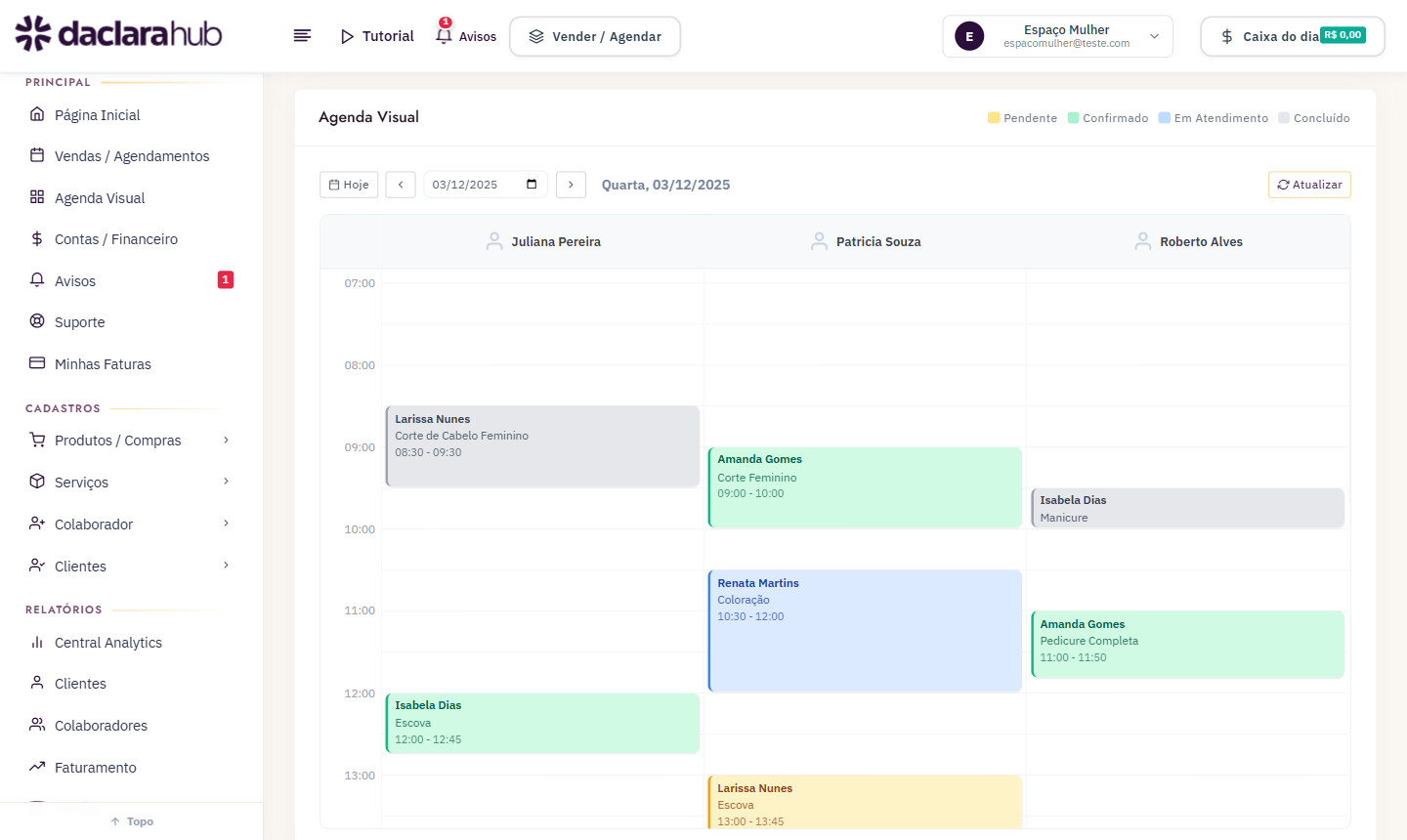
Task: Click the Topo back-to-top link
Action: (132, 821)
